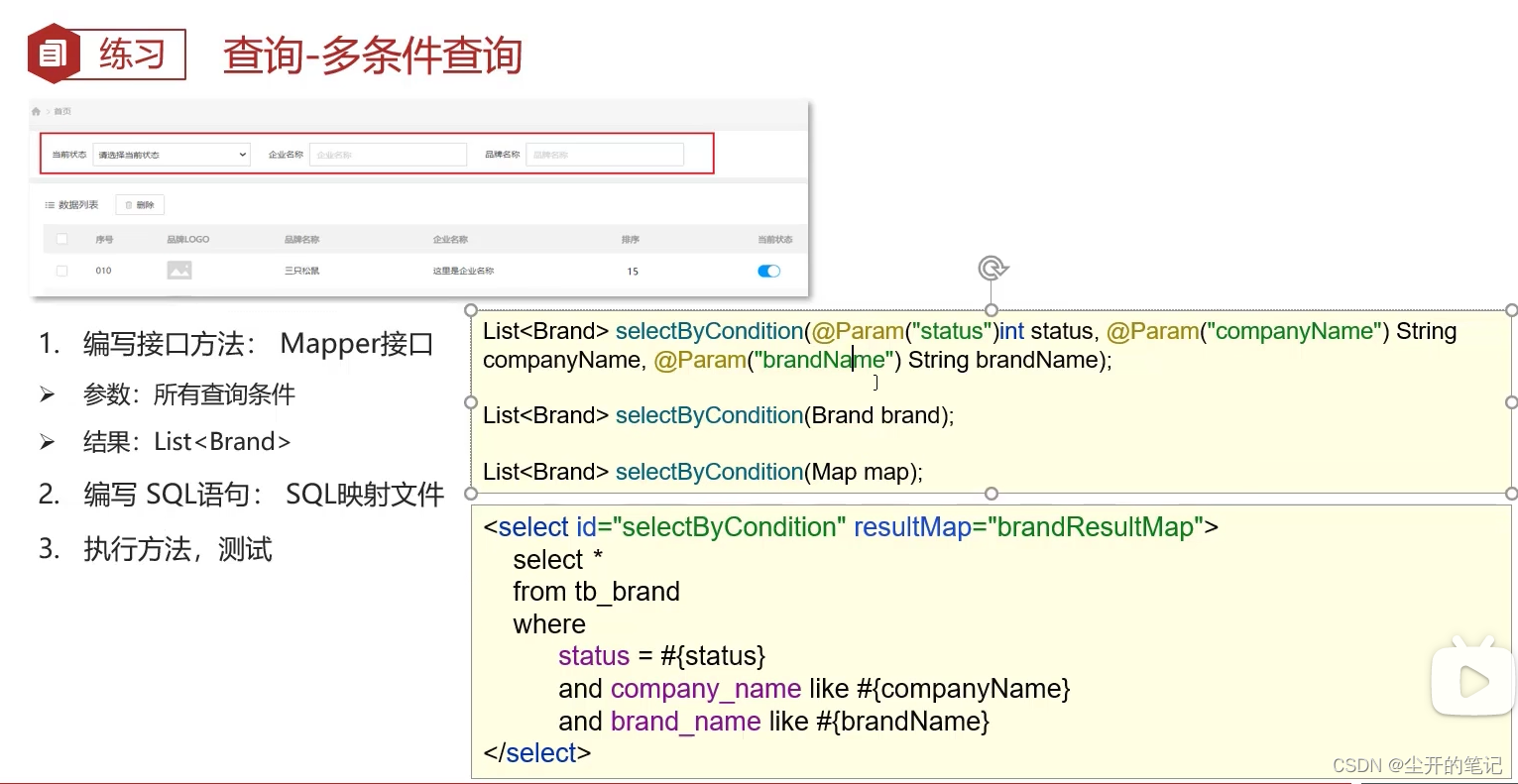Click the video play button overlay
Viewport: 1518px width, 784px height.
click(x=1473, y=681)
